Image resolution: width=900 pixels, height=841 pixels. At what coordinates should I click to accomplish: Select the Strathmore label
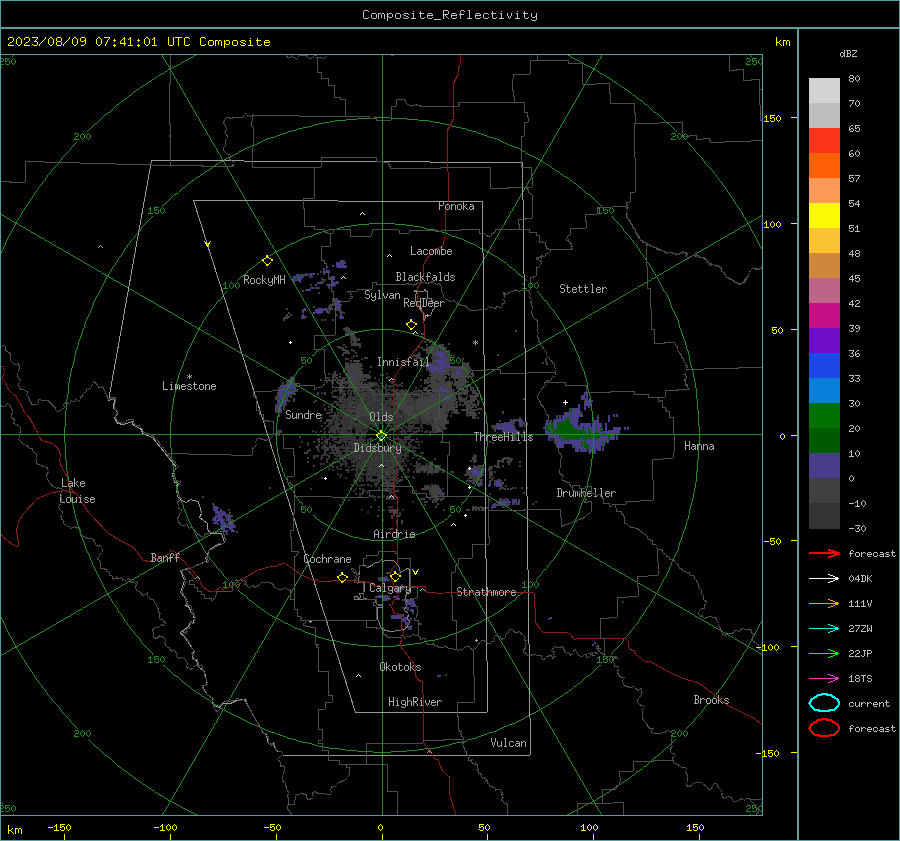click(x=486, y=592)
